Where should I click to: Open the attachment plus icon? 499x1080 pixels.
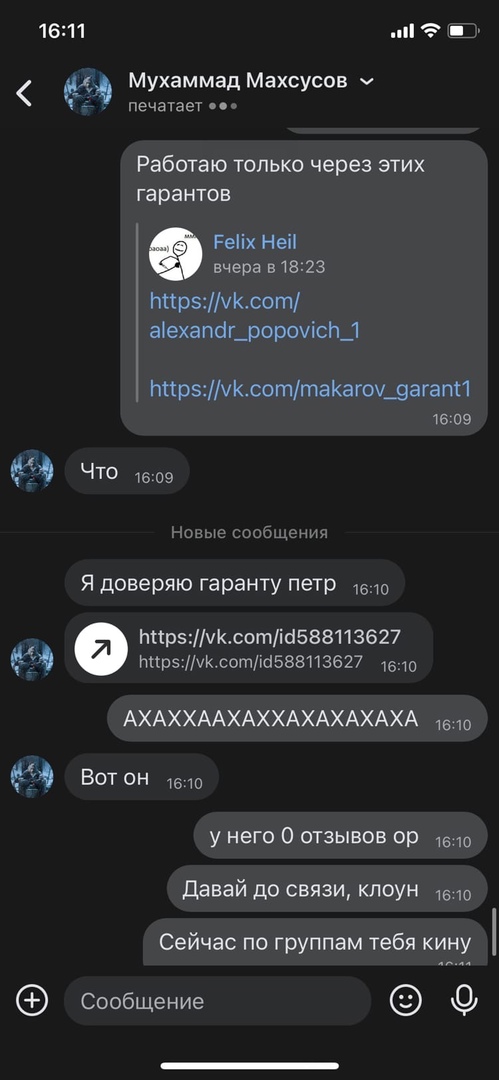point(32,1000)
